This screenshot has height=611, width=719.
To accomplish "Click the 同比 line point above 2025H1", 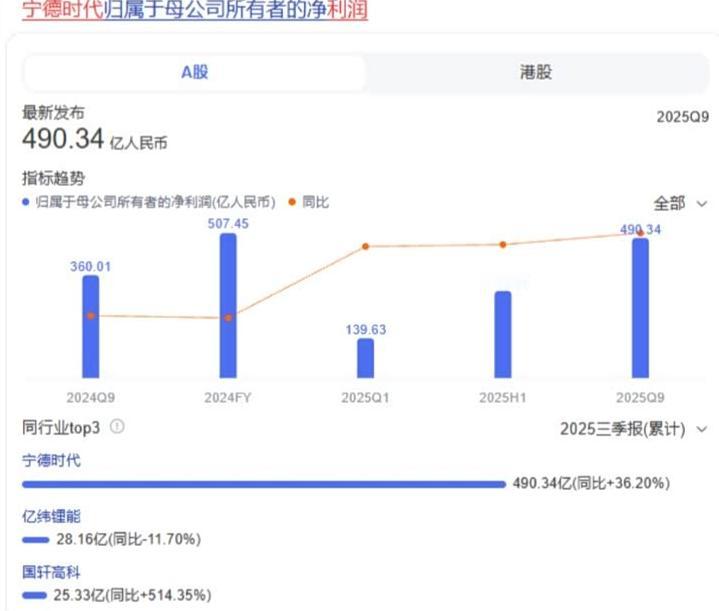I will pyautogui.click(x=503, y=244).
